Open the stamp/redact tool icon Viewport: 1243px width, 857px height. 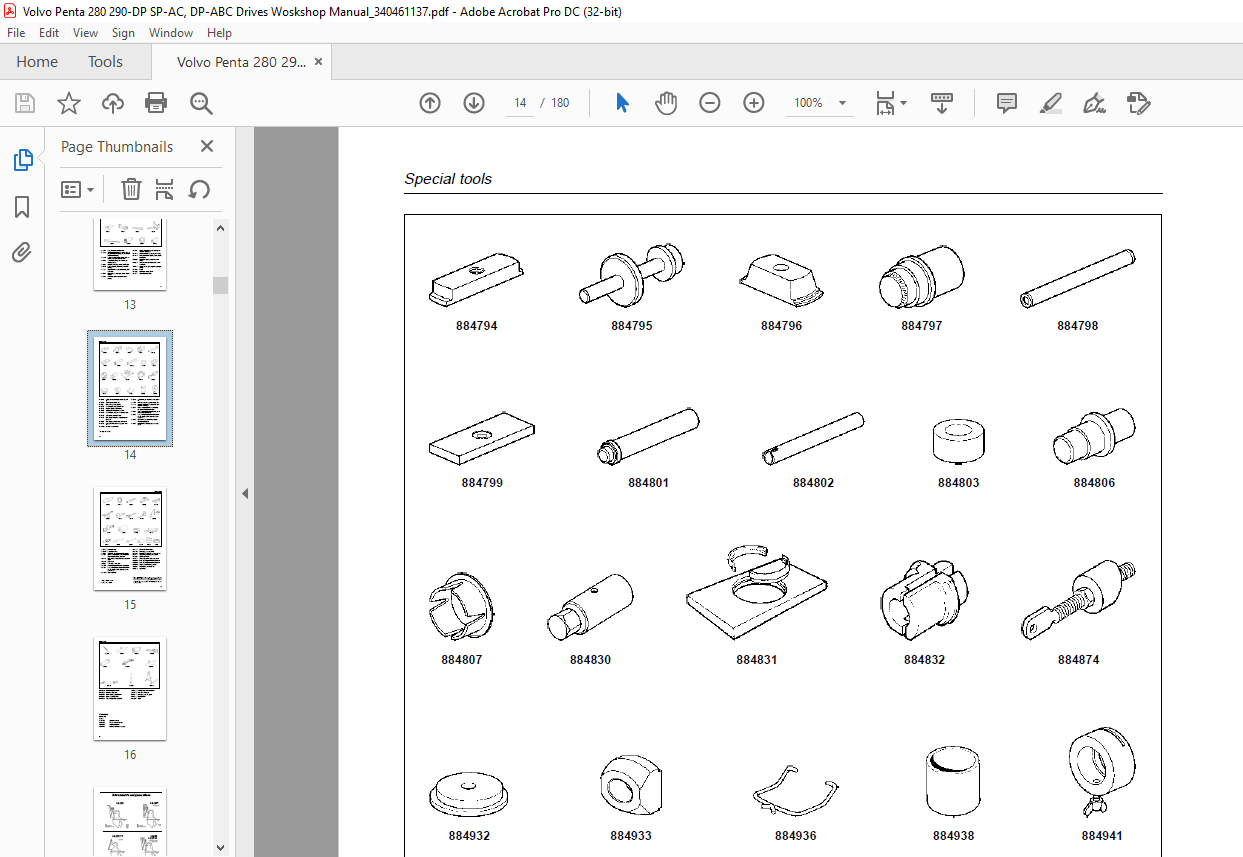pyautogui.click(x=1138, y=103)
